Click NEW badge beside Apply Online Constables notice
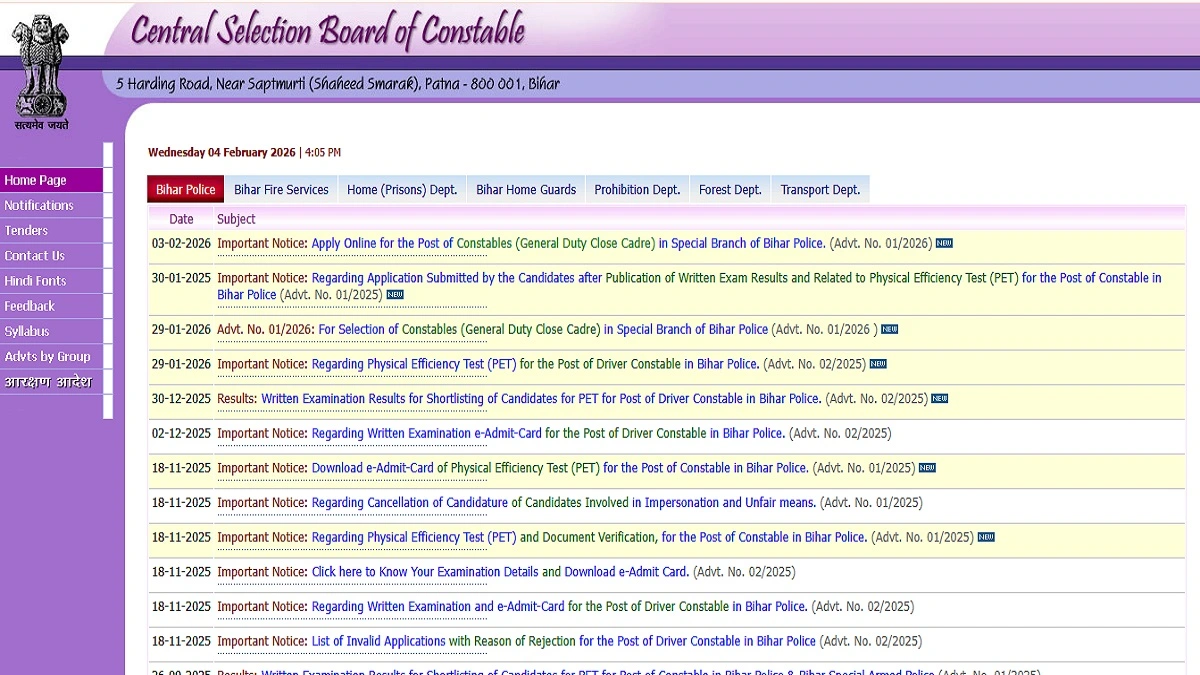Viewport: 1200px width, 675px height. (x=943, y=243)
